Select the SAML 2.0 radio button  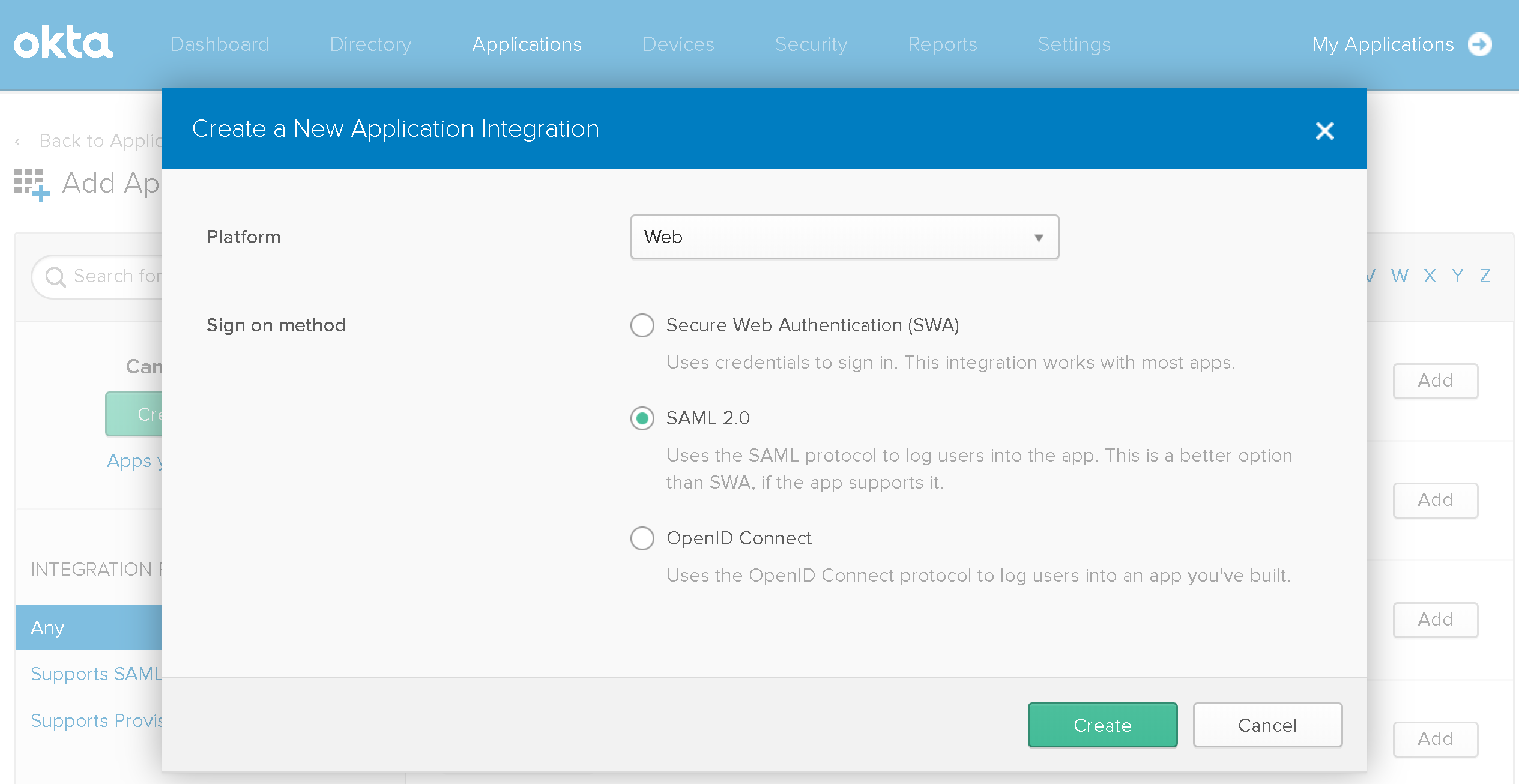pyautogui.click(x=642, y=418)
